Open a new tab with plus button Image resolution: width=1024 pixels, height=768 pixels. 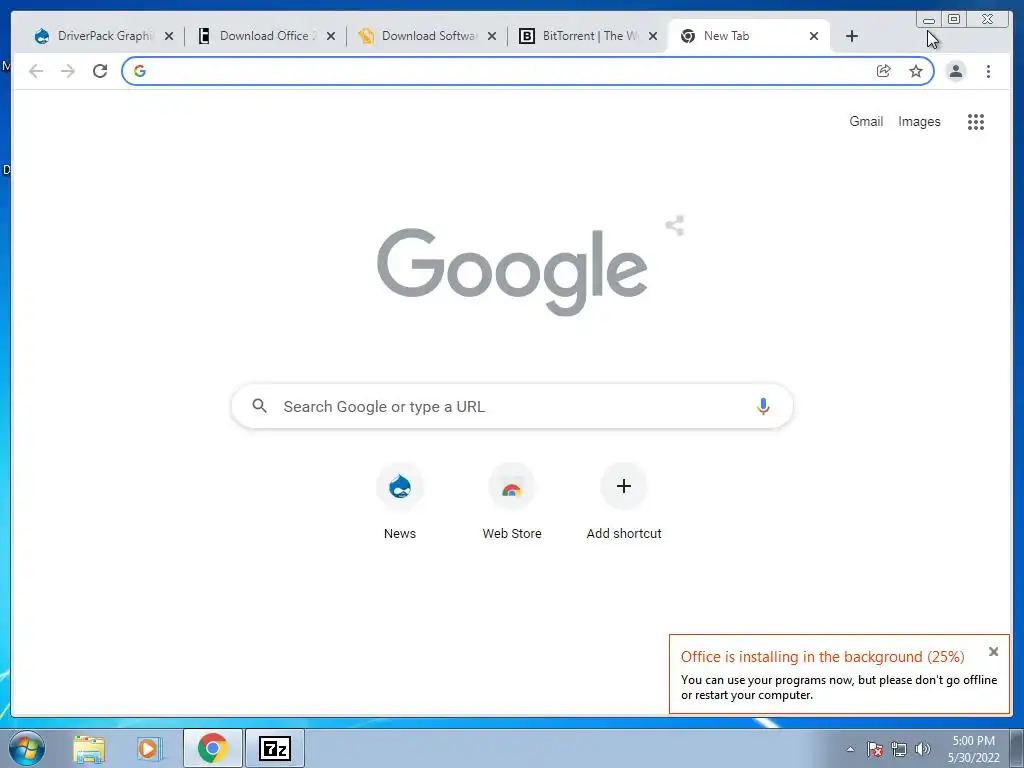pos(852,37)
